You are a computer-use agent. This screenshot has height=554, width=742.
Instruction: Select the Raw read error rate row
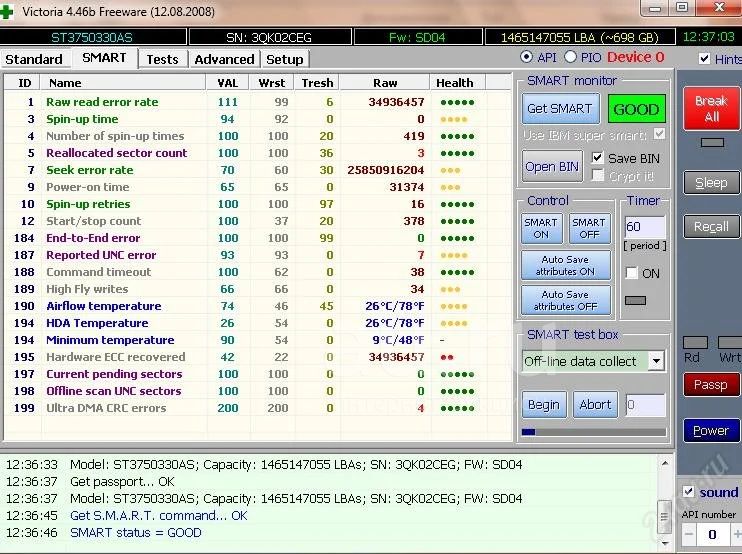click(x=258, y=102)
